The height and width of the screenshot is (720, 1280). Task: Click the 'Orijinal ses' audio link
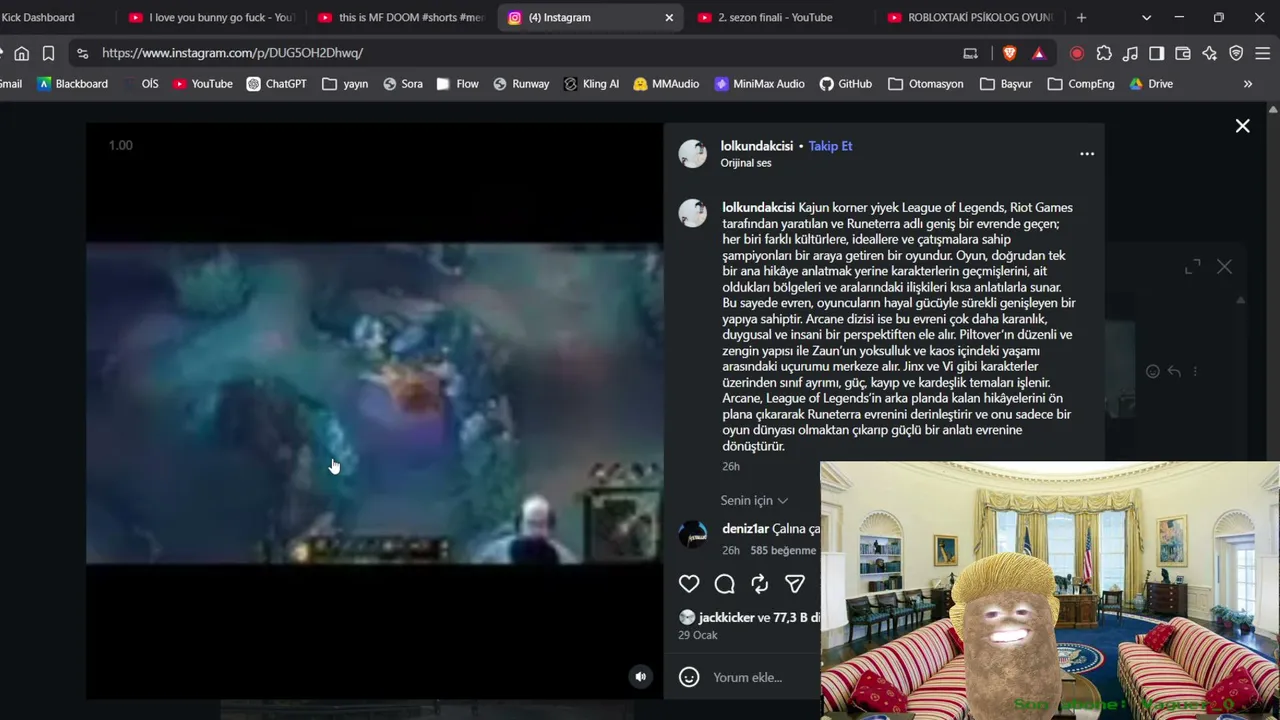pyautogui.click(x=746, y=163)
